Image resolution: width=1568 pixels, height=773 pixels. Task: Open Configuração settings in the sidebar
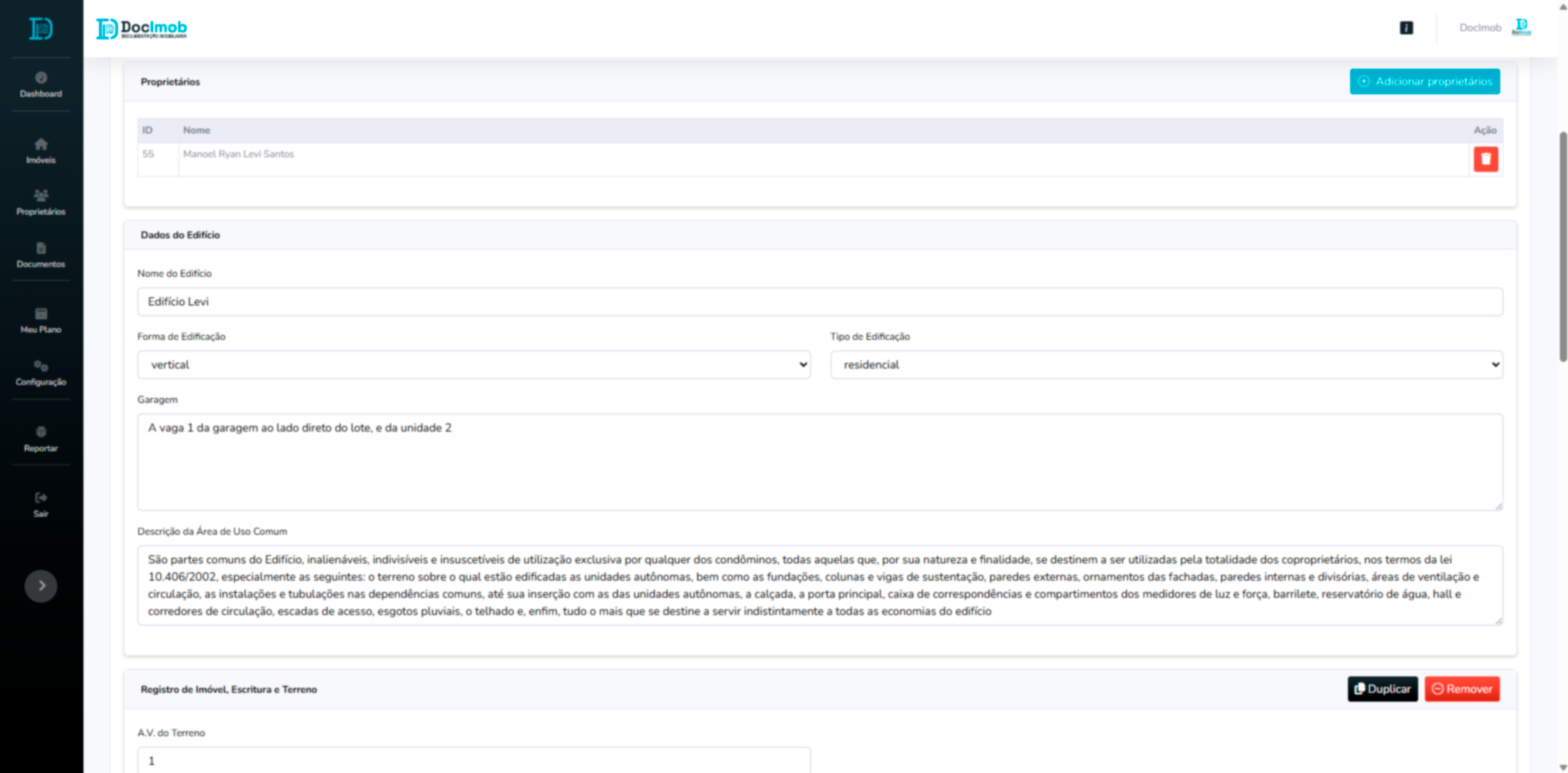click(x=41, y=373)
